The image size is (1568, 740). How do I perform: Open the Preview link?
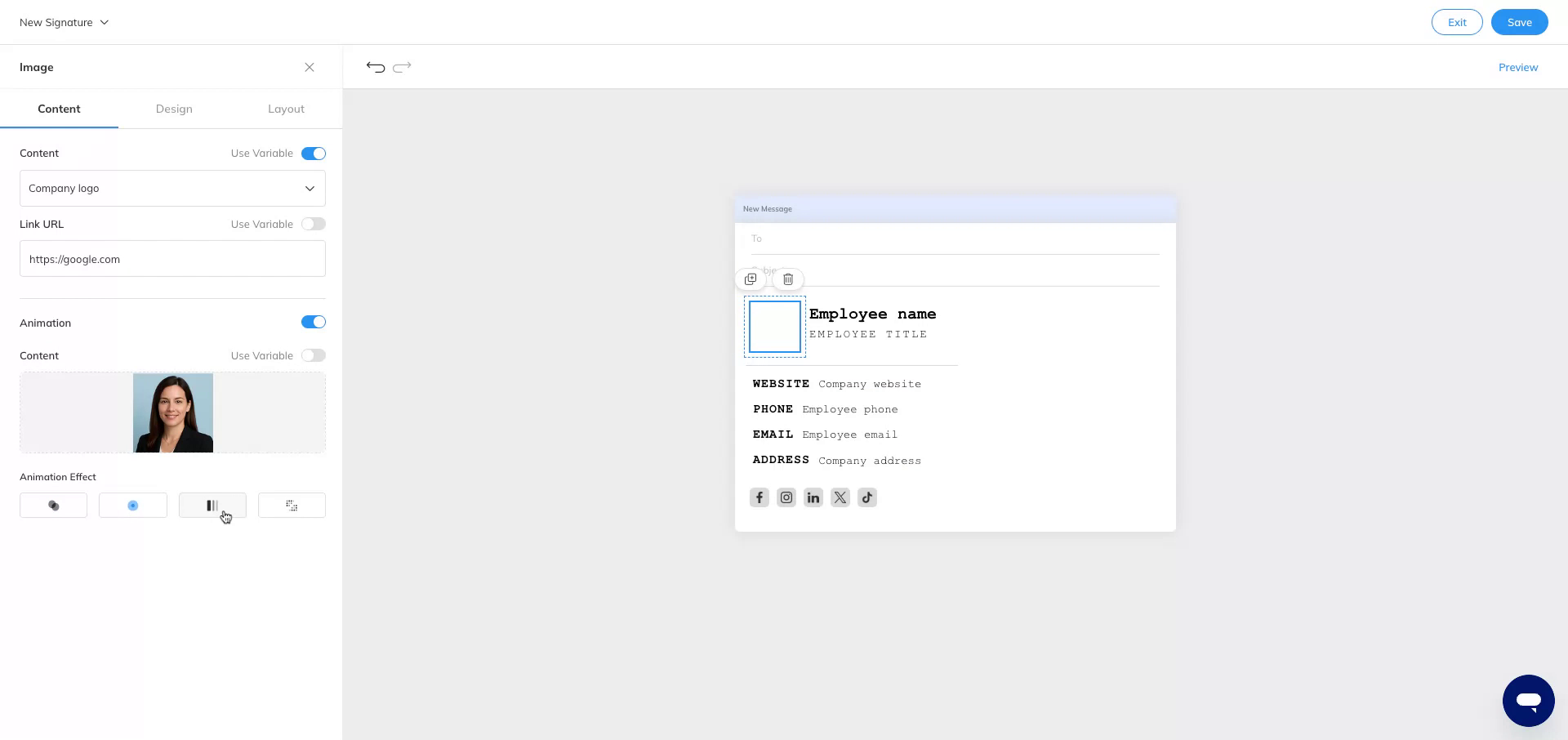[x=1518, y=67]
